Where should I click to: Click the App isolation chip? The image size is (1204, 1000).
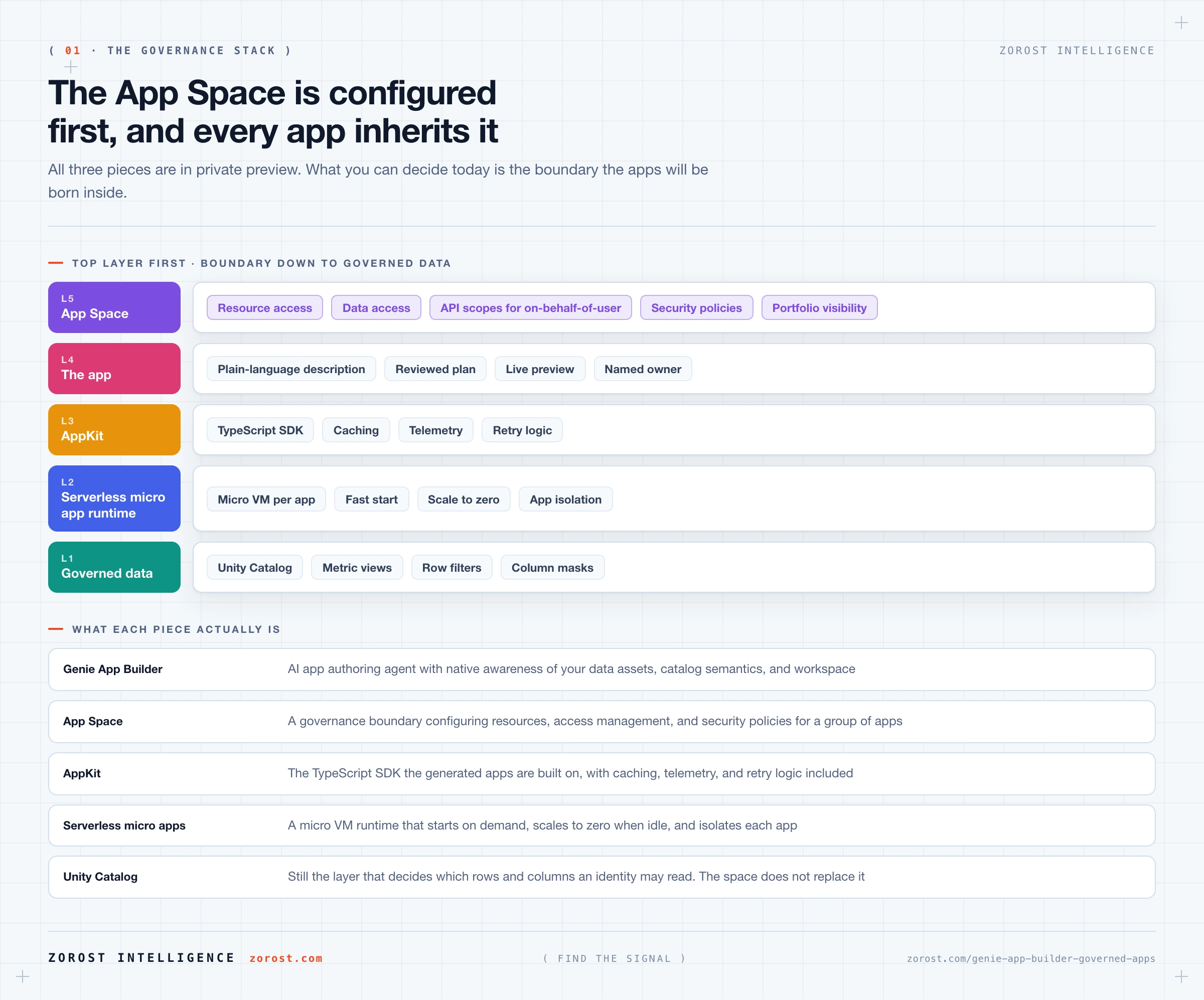pyautogui.click(x=565, y=499)
